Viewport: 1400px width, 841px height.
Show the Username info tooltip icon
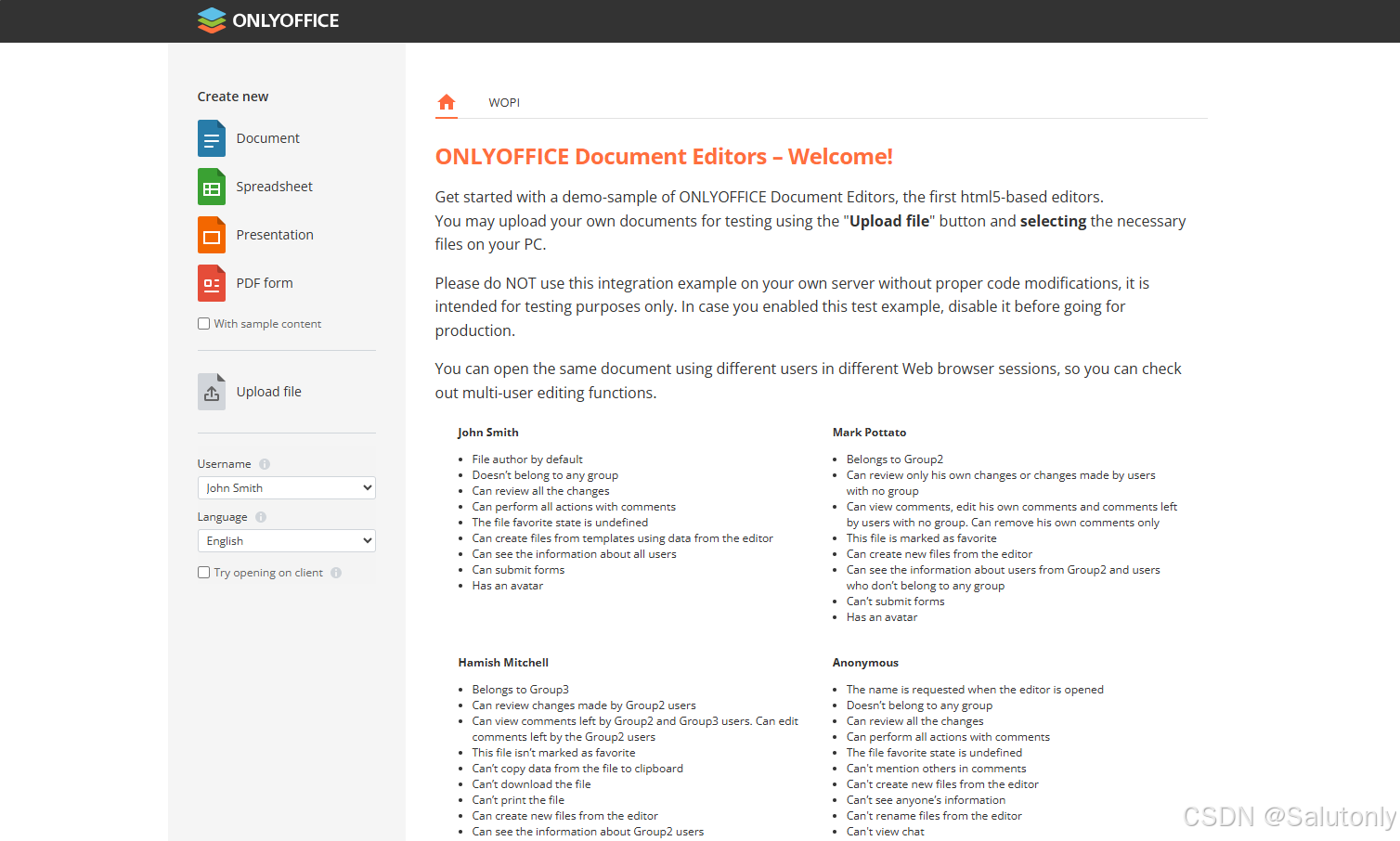[265, 464]
